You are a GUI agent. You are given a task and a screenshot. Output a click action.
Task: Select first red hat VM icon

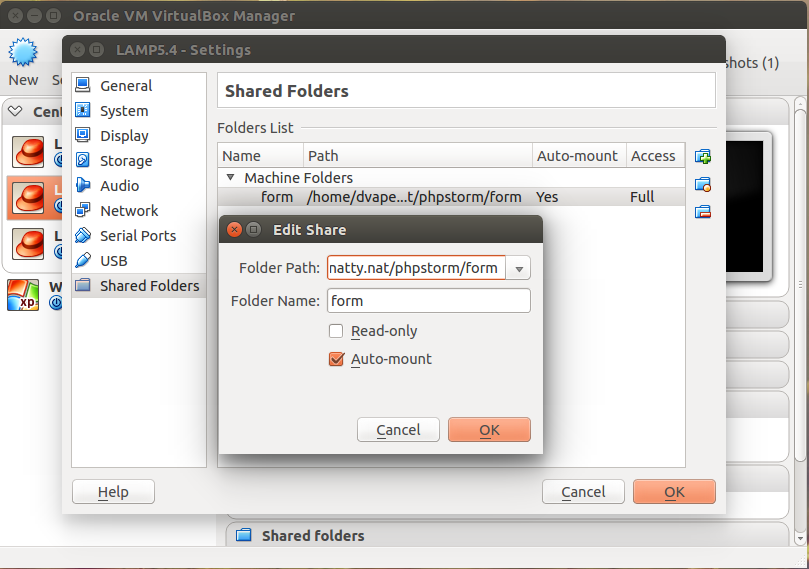coord(28,152)
